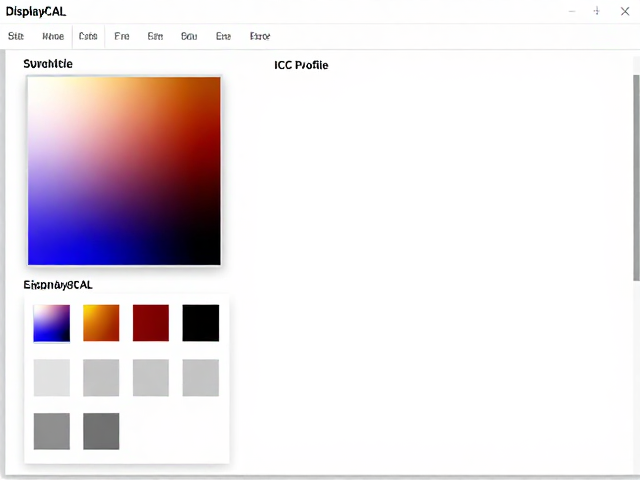Open the first menu tab 'Site'

tap(16, 36)
